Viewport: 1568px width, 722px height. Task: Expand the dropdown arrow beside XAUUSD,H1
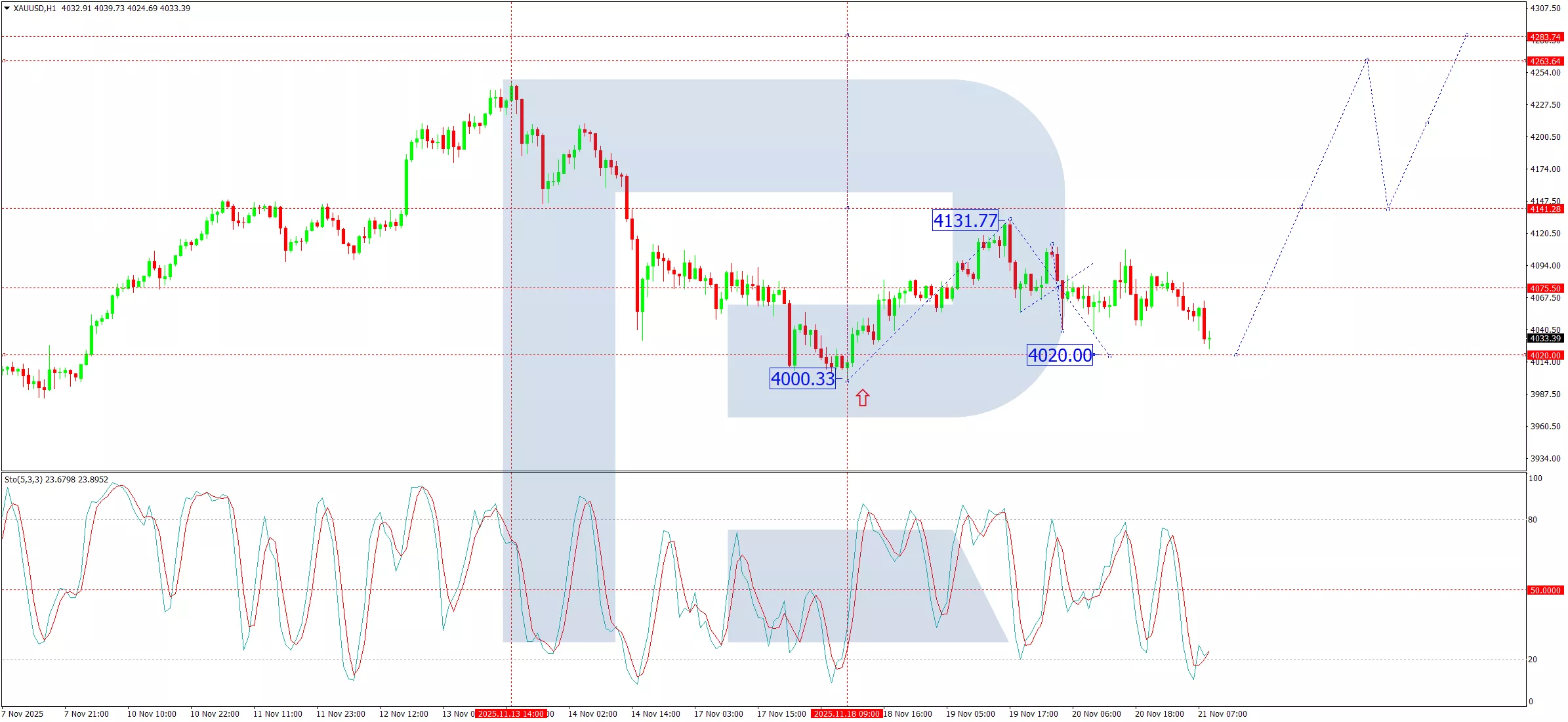[7, 9]
